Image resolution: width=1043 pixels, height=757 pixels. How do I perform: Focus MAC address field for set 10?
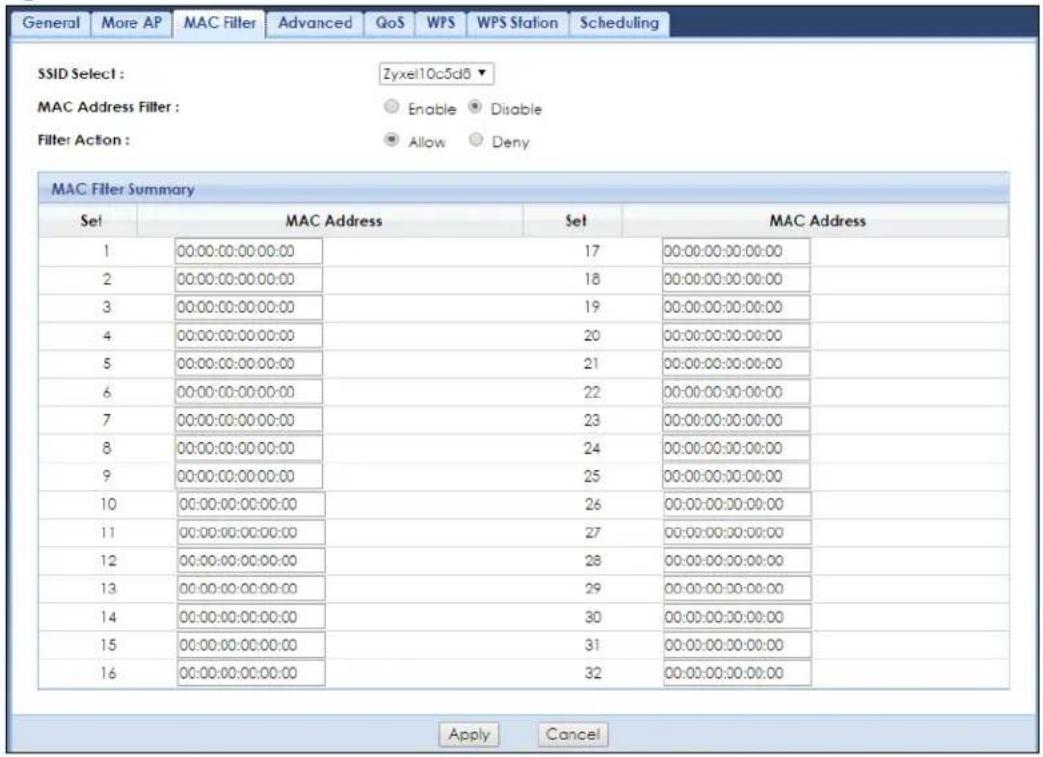[x=251, y=504]
